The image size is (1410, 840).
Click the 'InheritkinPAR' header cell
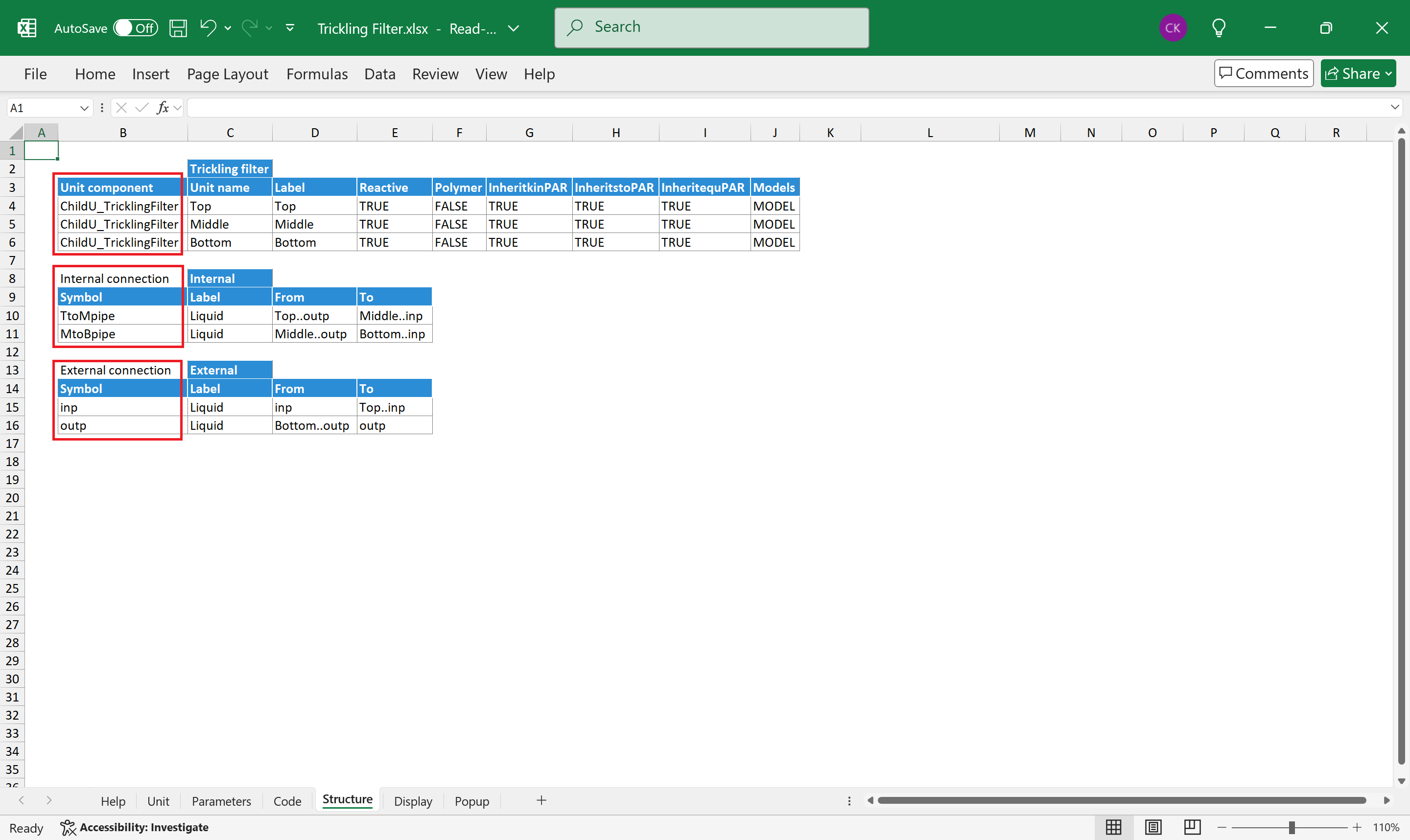(x=529, y=187)
